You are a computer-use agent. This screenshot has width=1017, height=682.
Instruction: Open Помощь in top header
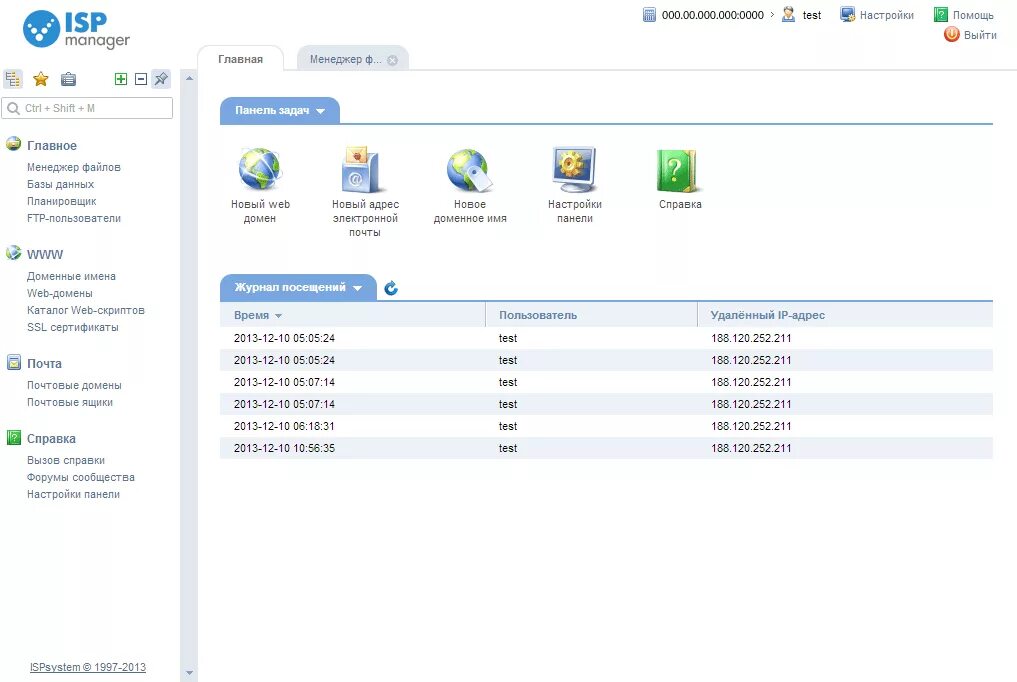click(973, 15)
